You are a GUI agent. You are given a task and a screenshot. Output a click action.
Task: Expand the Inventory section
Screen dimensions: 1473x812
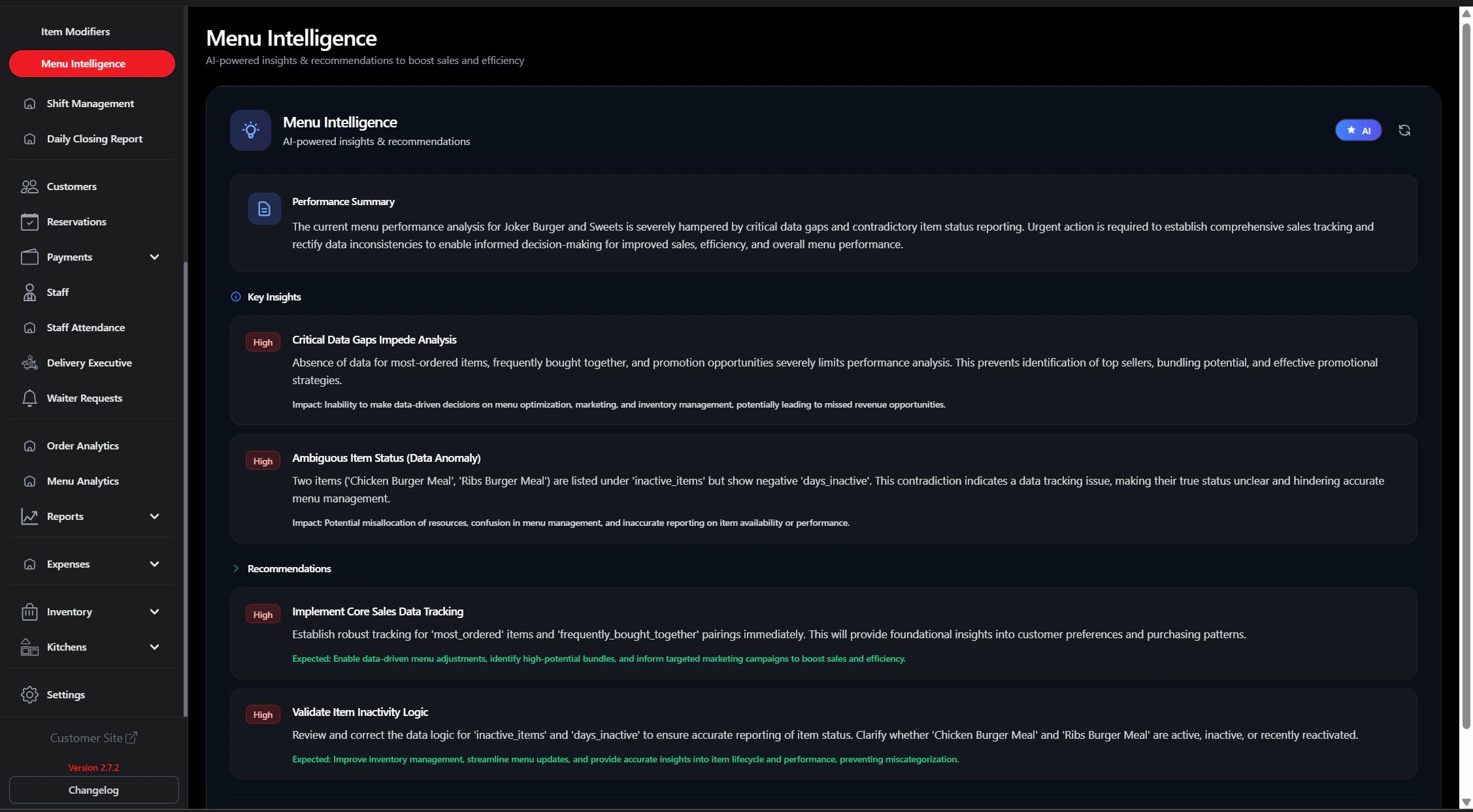coord(155,611)
